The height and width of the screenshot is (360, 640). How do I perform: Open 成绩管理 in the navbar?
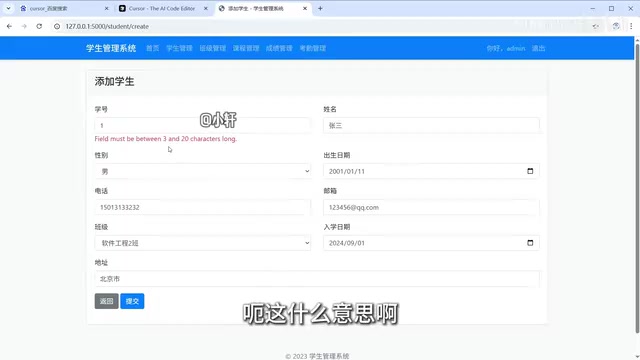point(279,48)
